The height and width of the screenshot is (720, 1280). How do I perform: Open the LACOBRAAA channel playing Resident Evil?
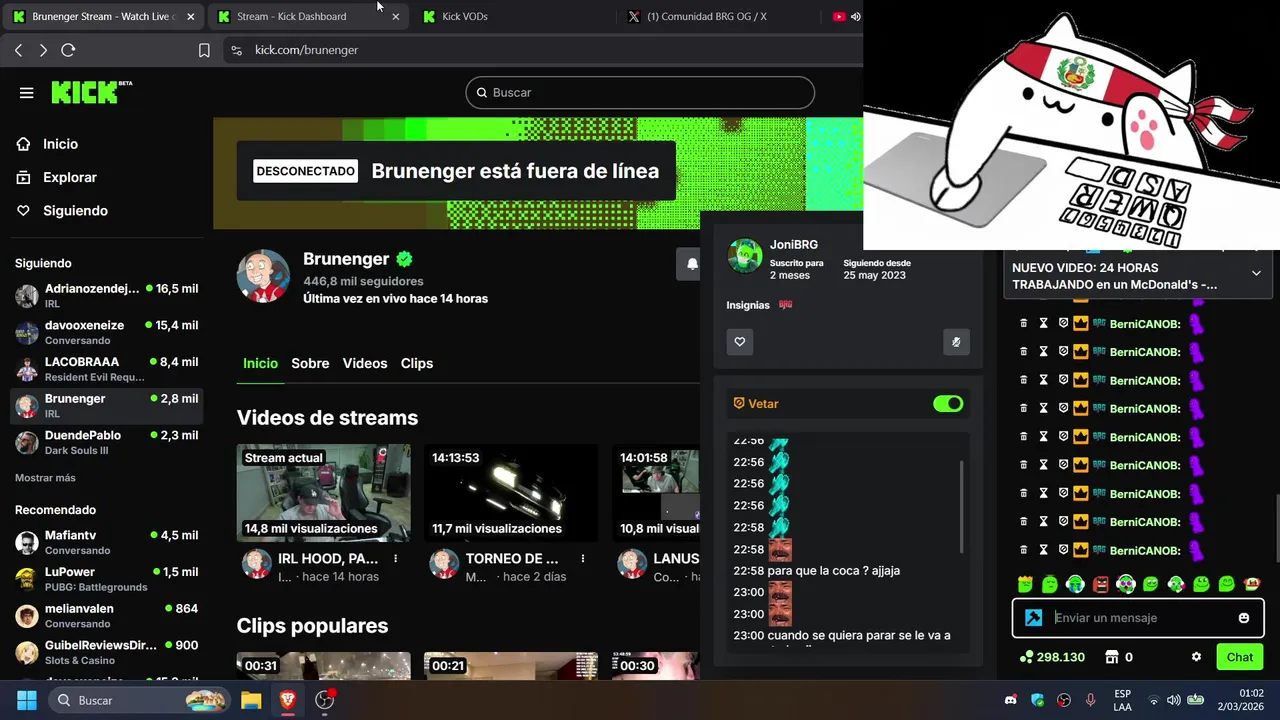pos(106,369)
